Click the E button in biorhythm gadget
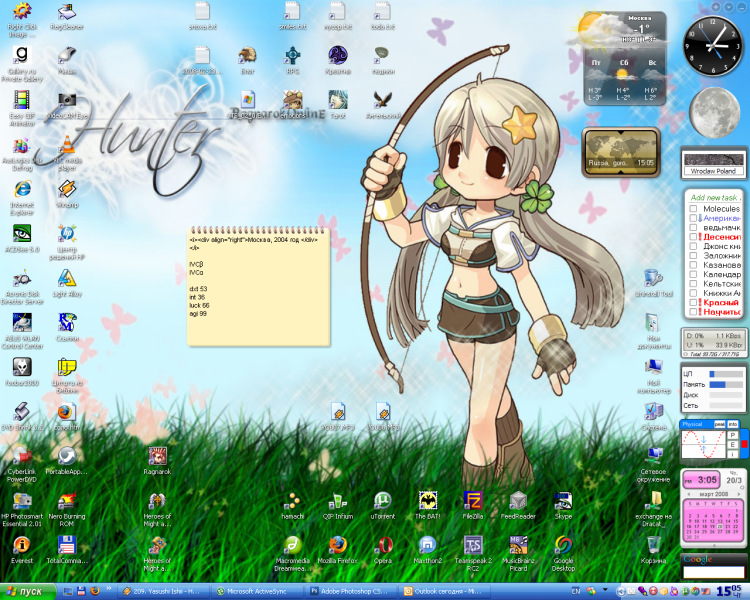Viewport: 750px width, 600px height. (x=732, y=444)
